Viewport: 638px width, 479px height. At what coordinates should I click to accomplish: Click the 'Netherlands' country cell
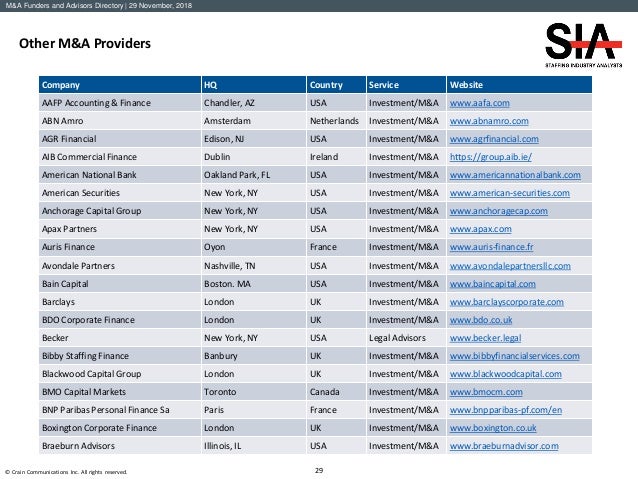336,121
